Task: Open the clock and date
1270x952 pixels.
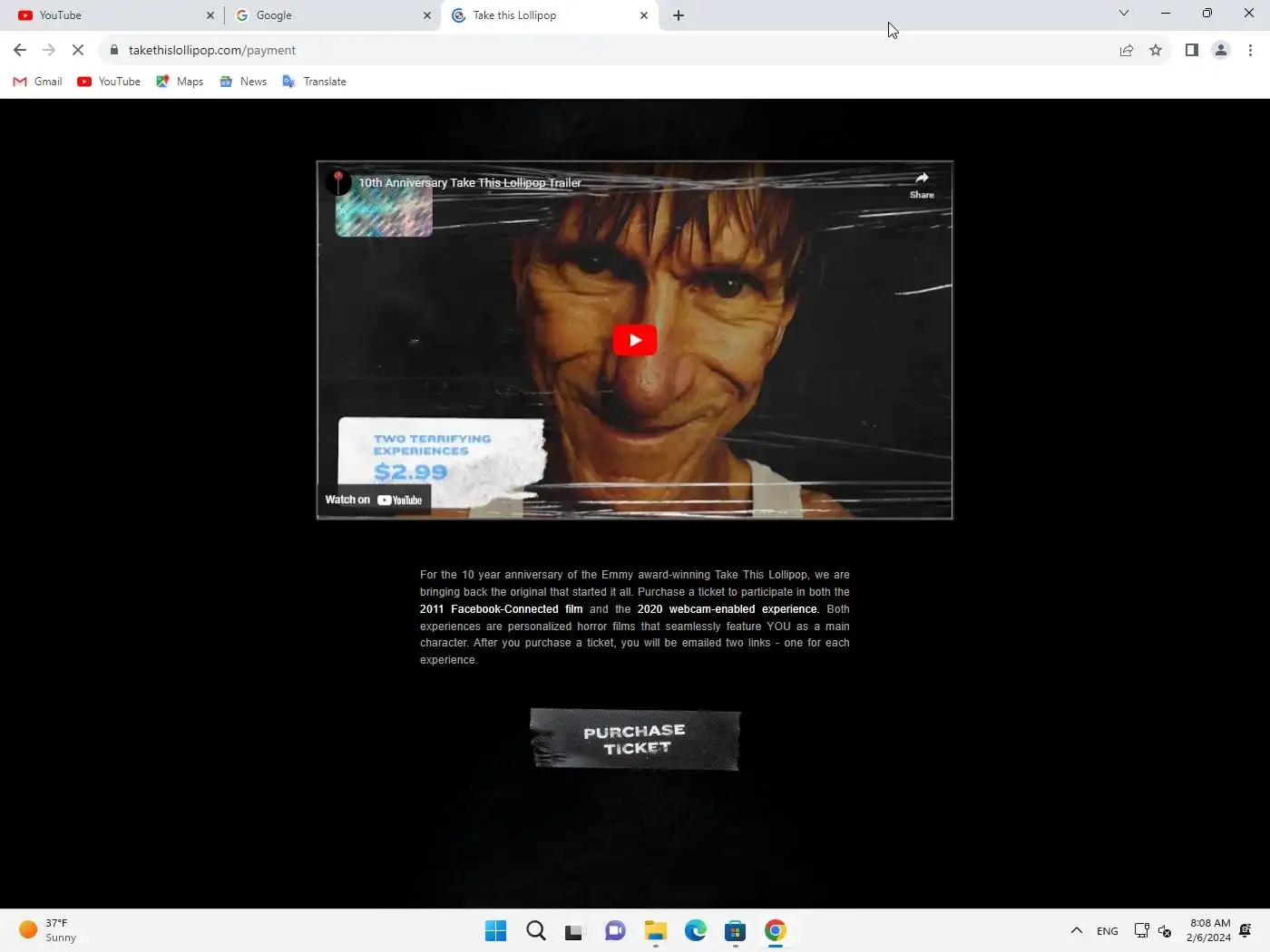Action: click(1208, 931)
